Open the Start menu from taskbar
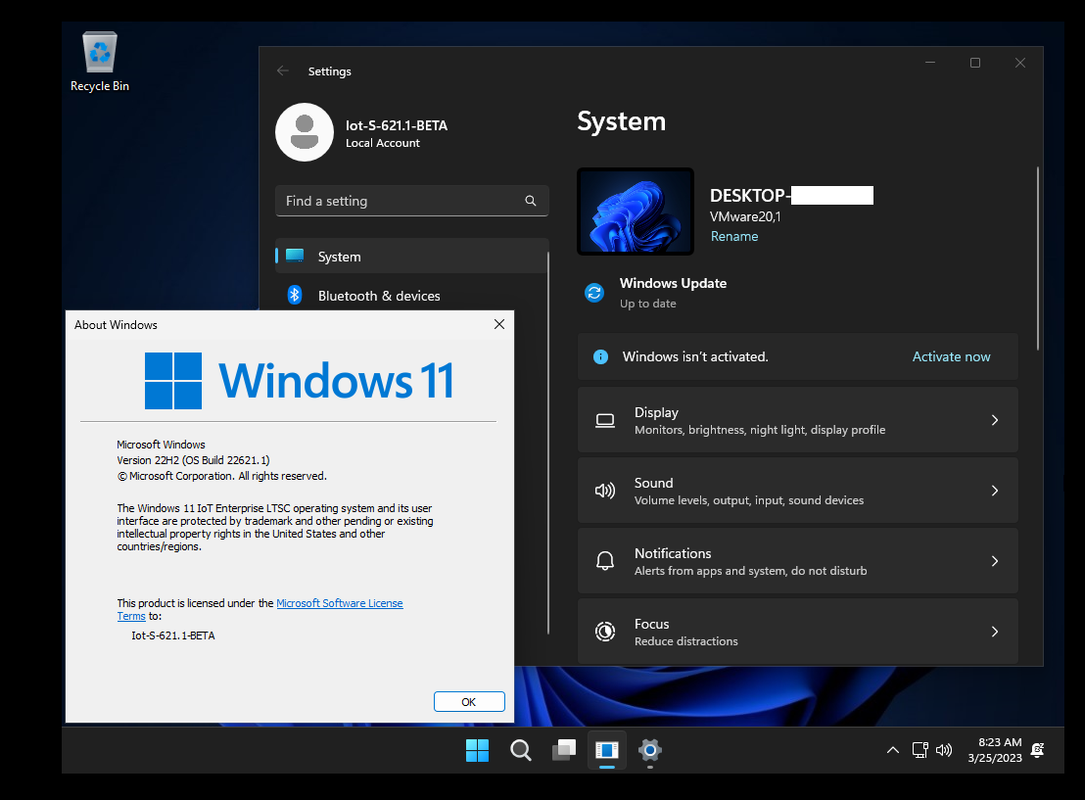The height and width of the screenshot is (800, 1085). (477, 750)
